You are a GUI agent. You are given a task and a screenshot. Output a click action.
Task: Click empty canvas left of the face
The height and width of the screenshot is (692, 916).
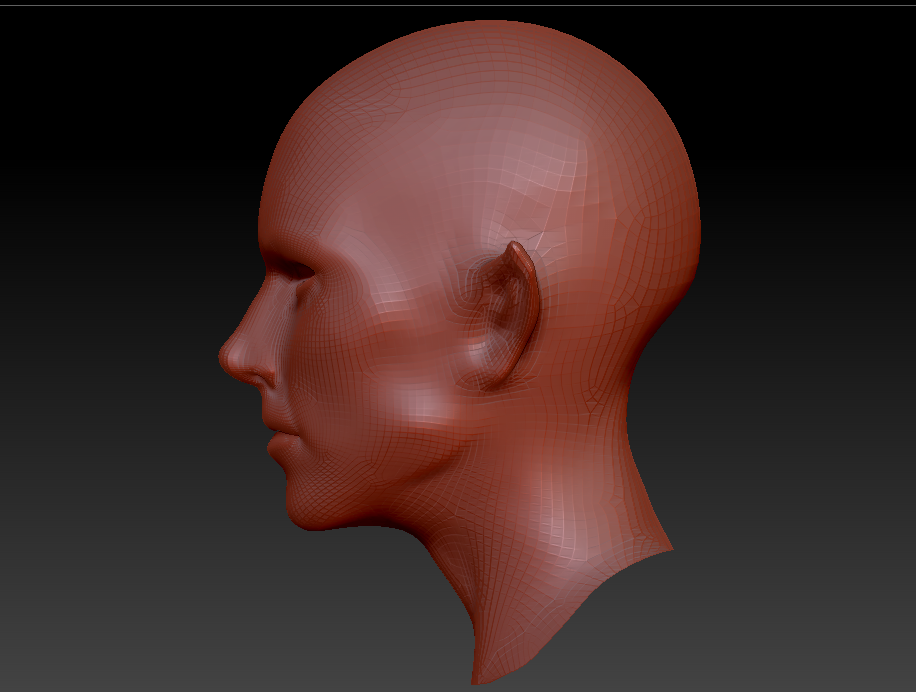click(100, 350)
